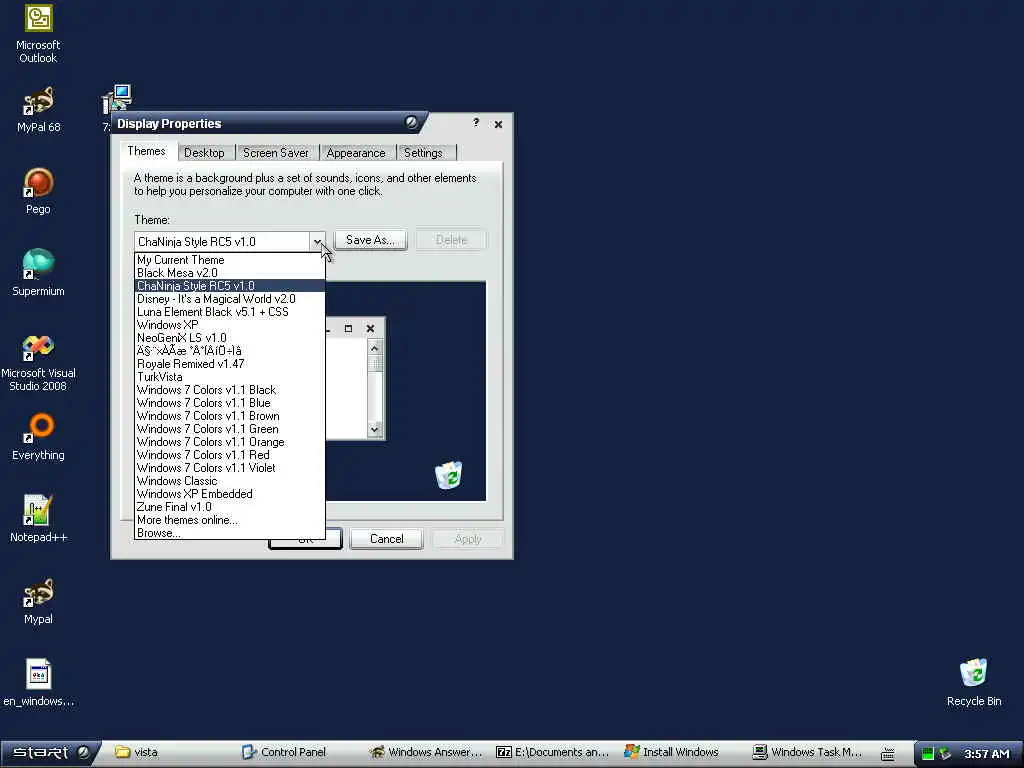Screen dimensions: 1024x768
Task: Click the keyboard icon in the taskbar
Action: point(888,754)
